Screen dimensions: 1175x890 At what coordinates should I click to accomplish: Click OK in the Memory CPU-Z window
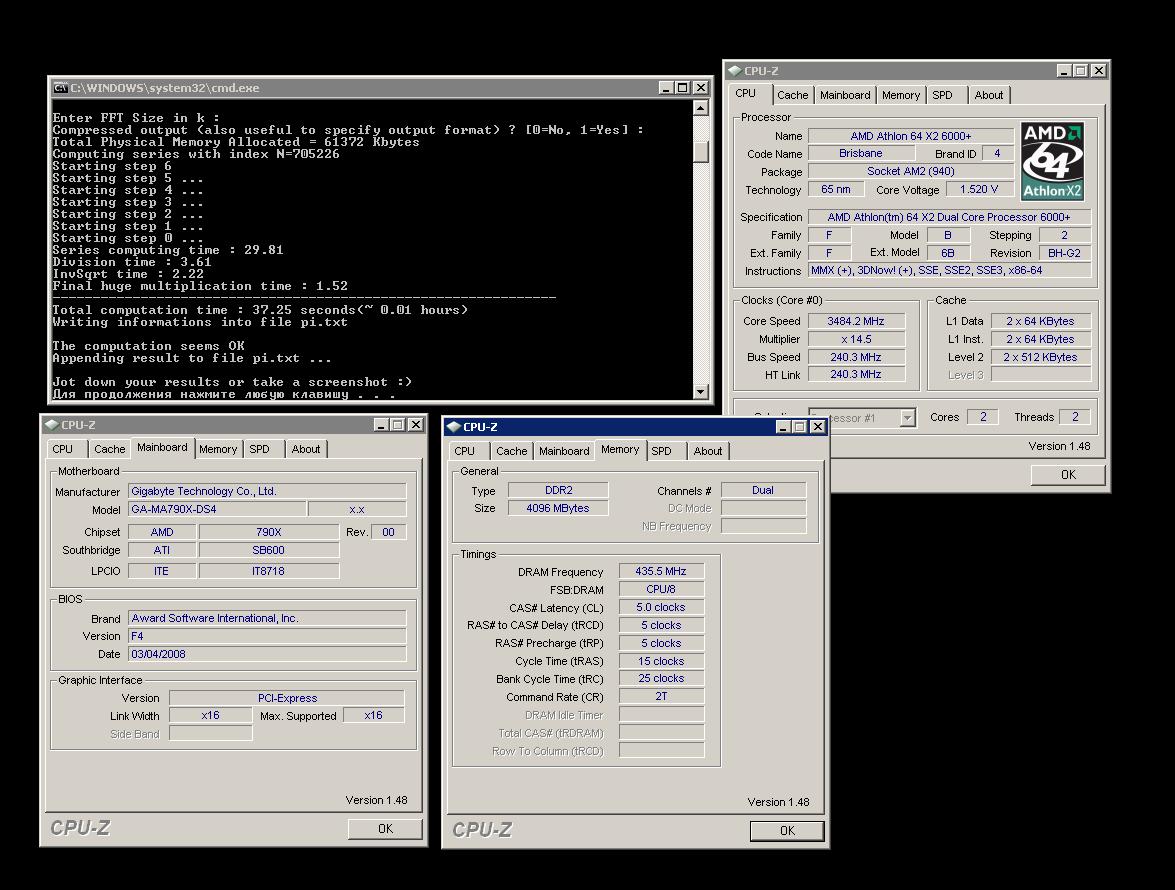click(x=787, y=831)
